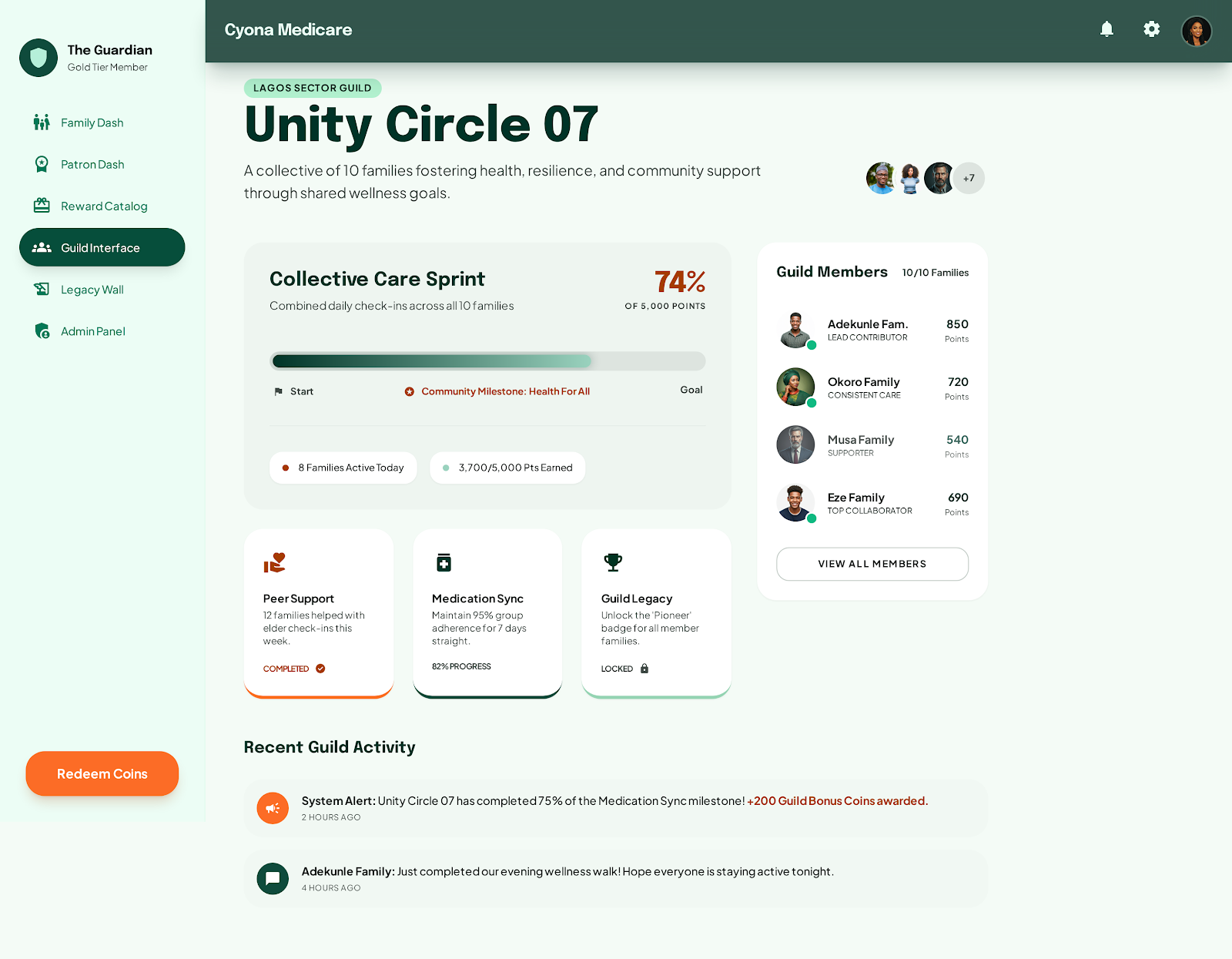Viewport: 1232px width, 959px height.
Task: Click the Locked padlock icon
Action: tap(644, 669)
